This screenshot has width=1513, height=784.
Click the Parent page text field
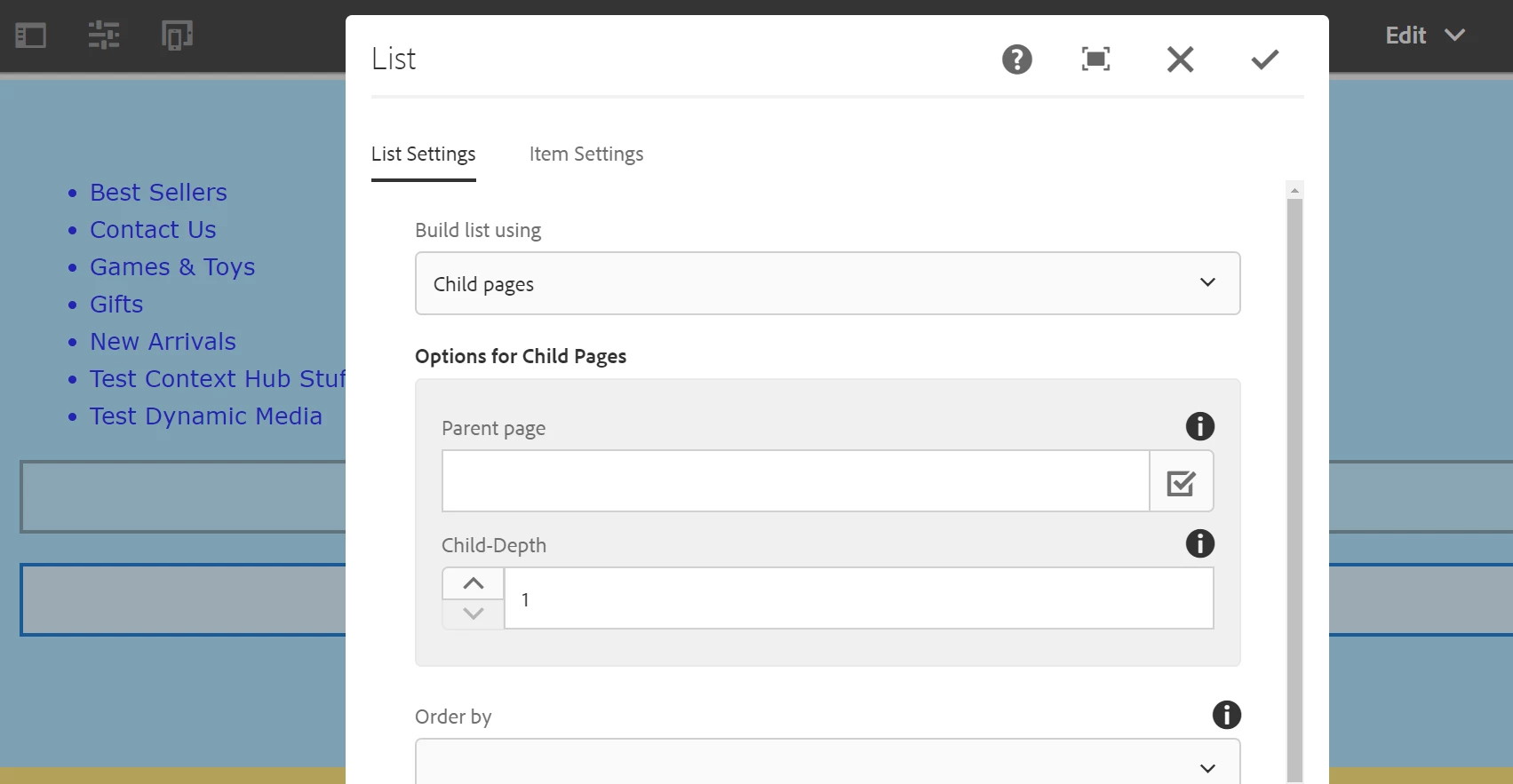click(x=795, y=481)
